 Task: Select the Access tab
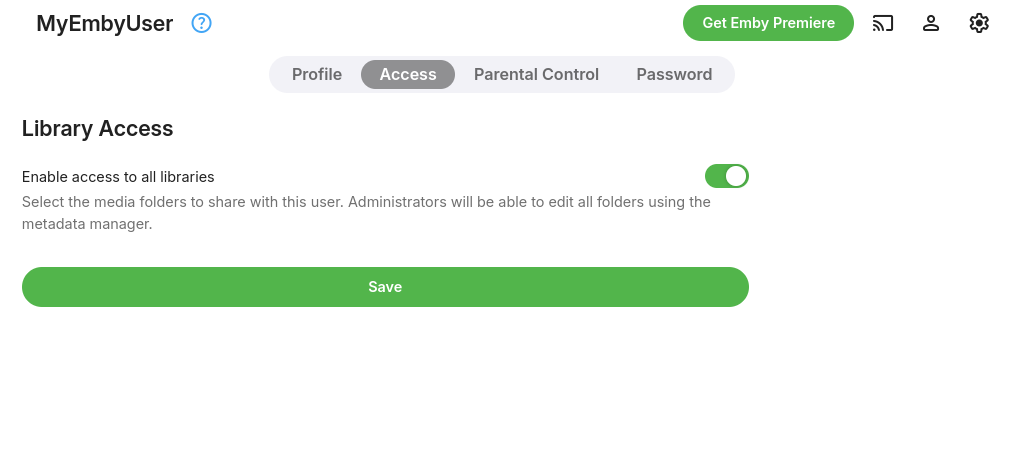pyautogui.click(x=408, y=75)
